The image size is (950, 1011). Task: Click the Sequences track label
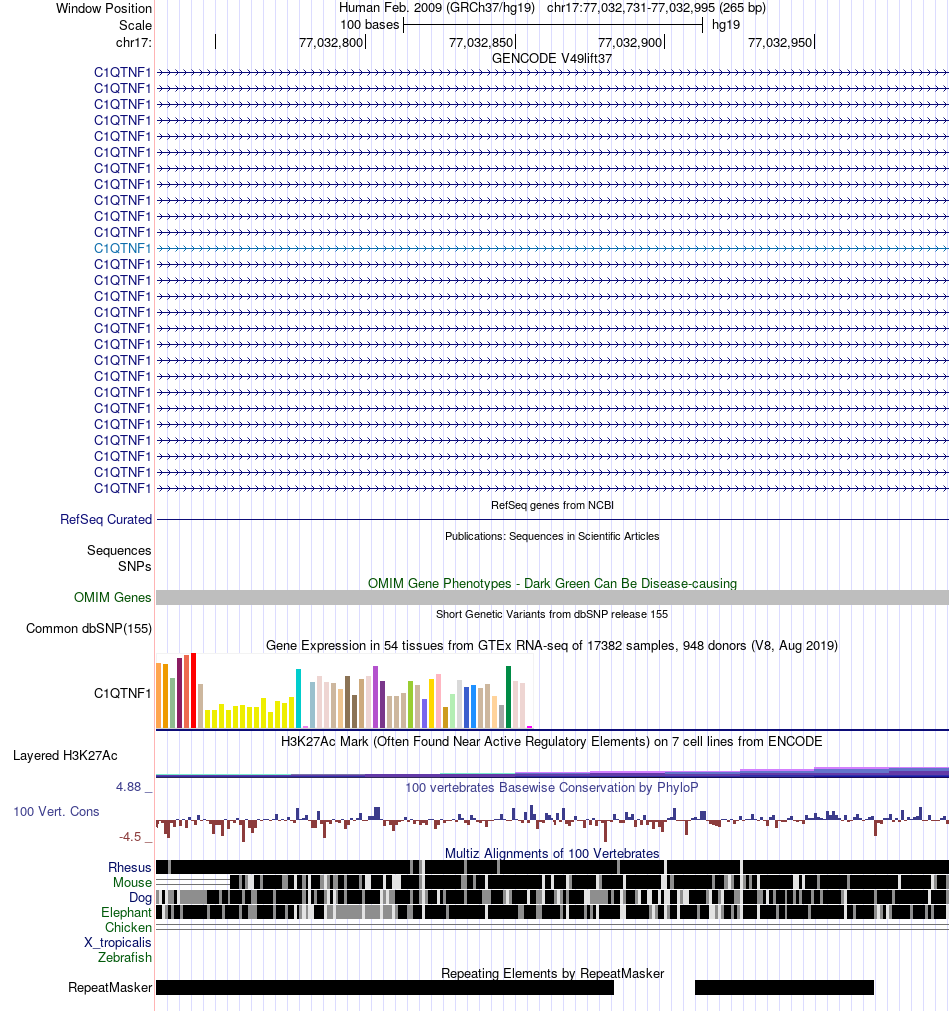coord(119,550)
